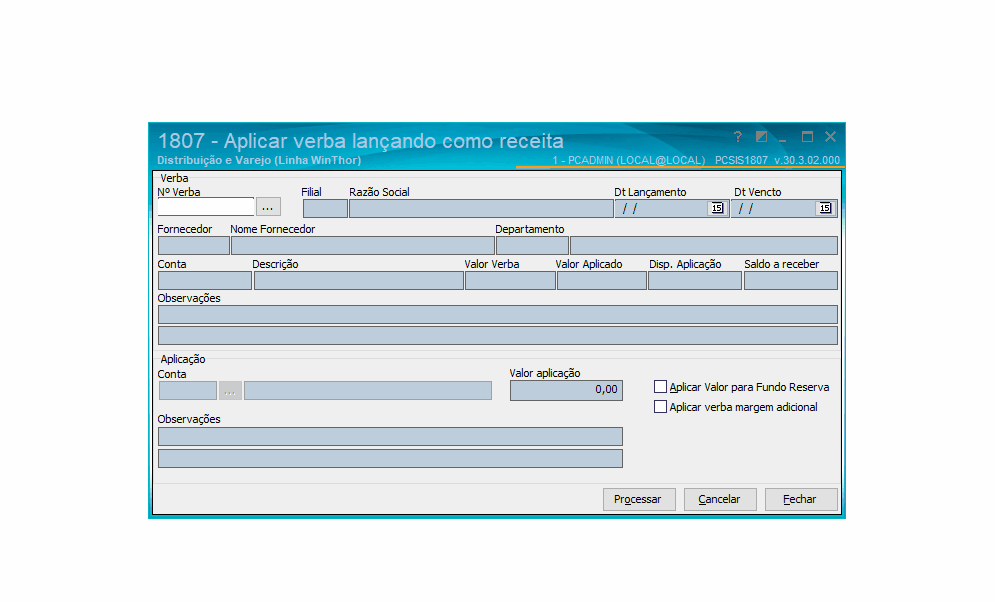Click the Nome Fornecedor field
The image size is (995, 602).
[362, 245]
